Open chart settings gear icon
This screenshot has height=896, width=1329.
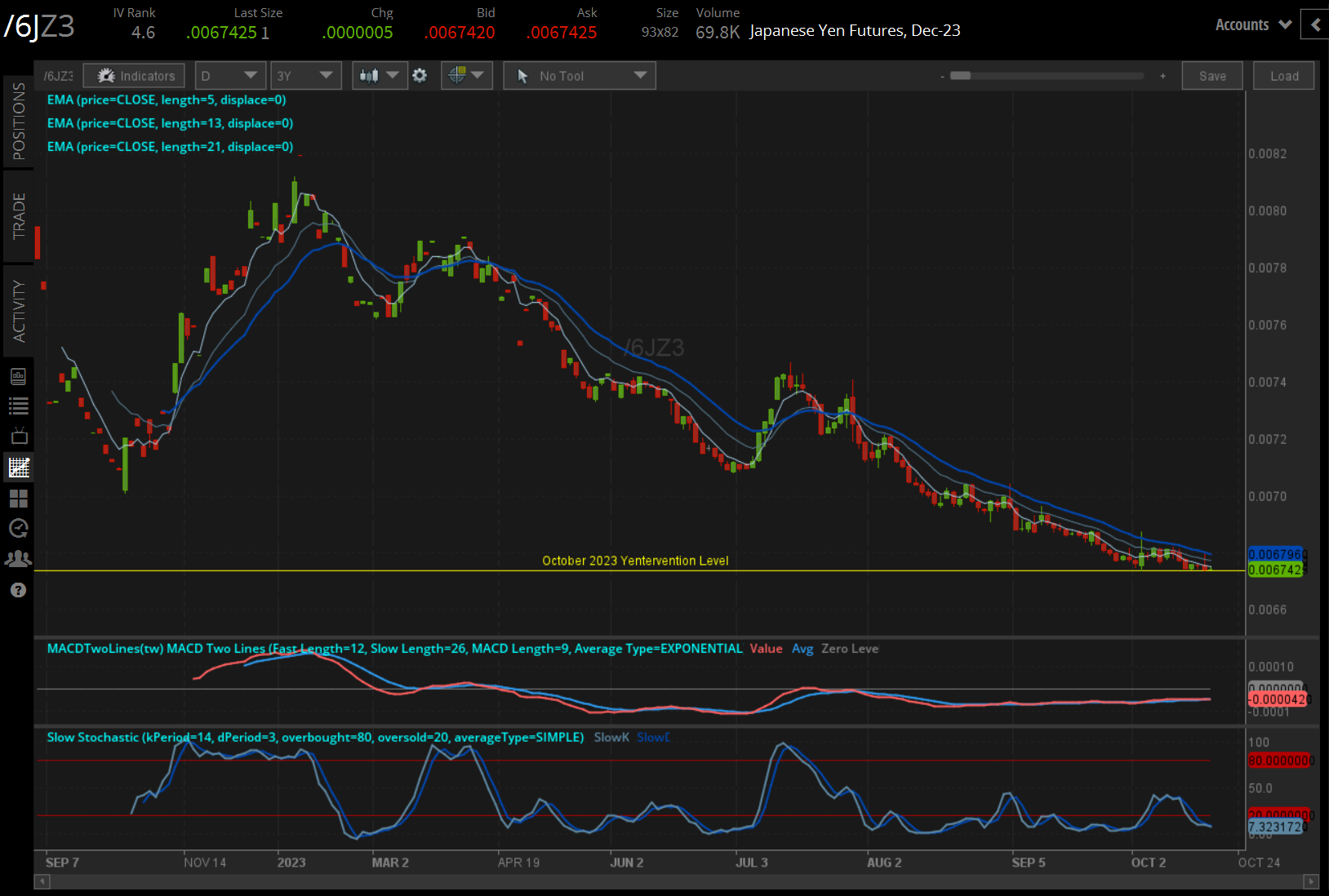click(x=420, y=76)
